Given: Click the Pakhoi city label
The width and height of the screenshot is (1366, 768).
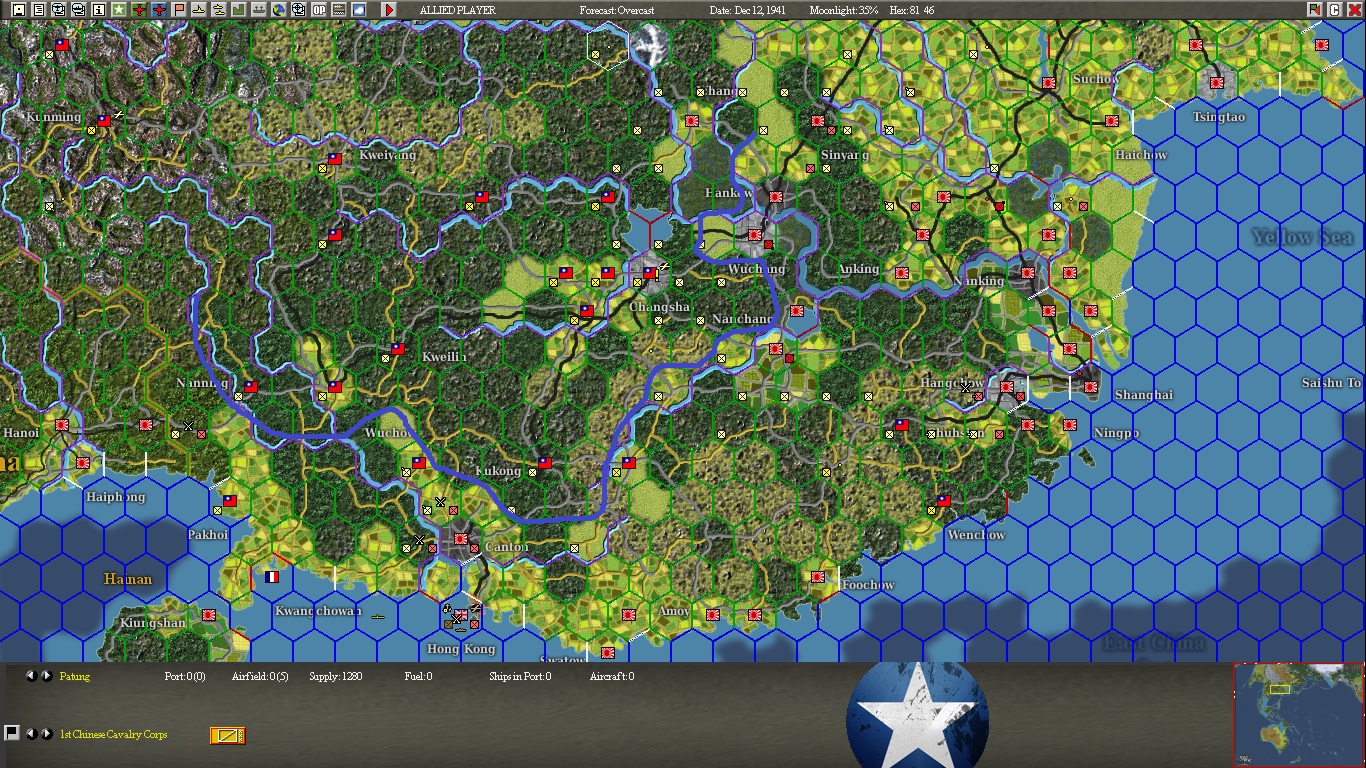Looking at the screenshot, I should click(x=208, y=535).
